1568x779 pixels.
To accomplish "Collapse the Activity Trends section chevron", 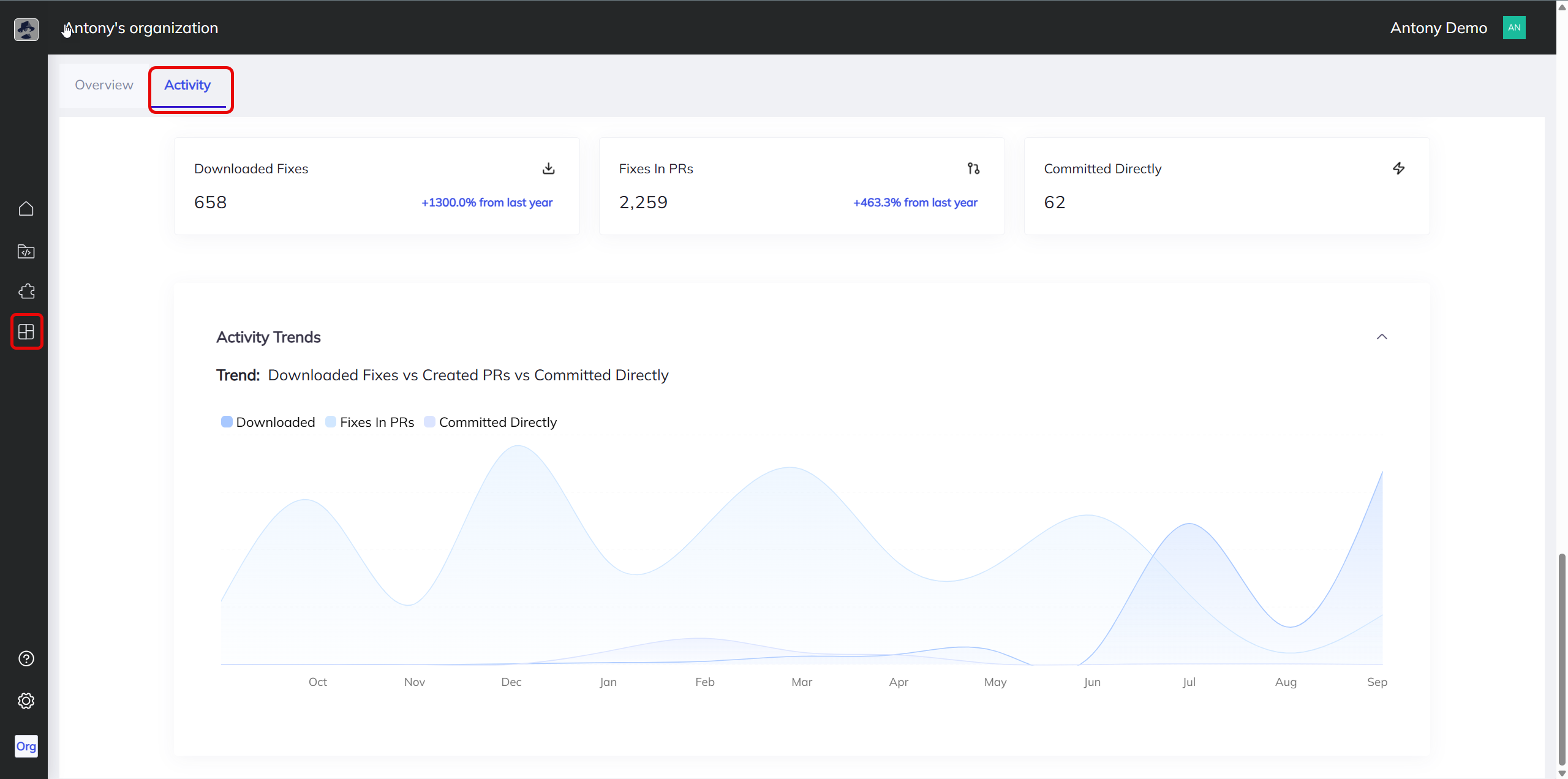I will tap(1382, 337).
